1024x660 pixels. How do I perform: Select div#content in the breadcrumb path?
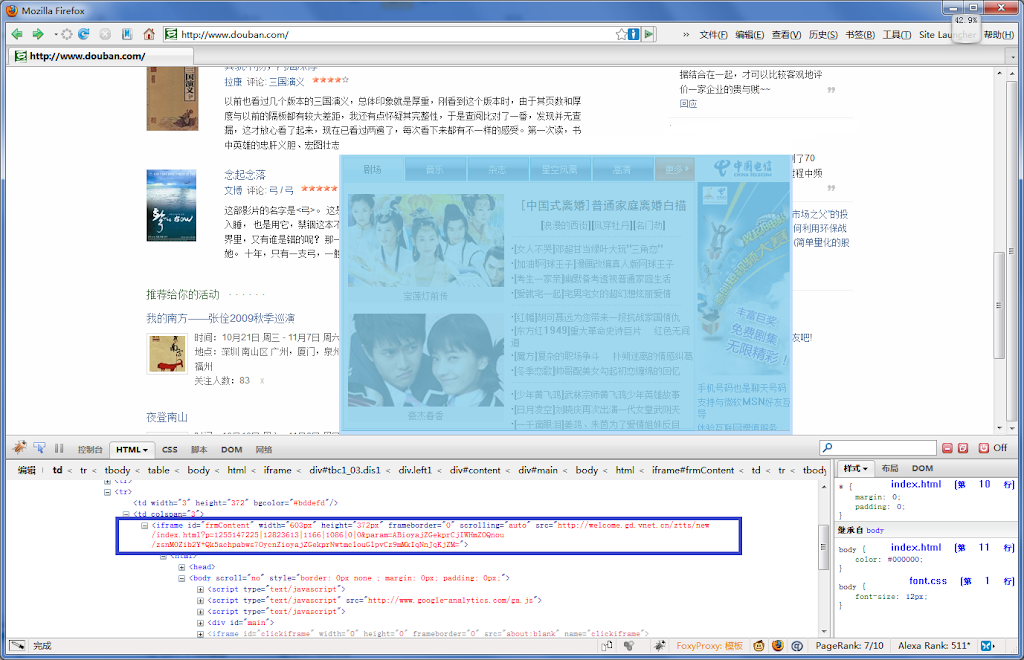tap(475, 470)
